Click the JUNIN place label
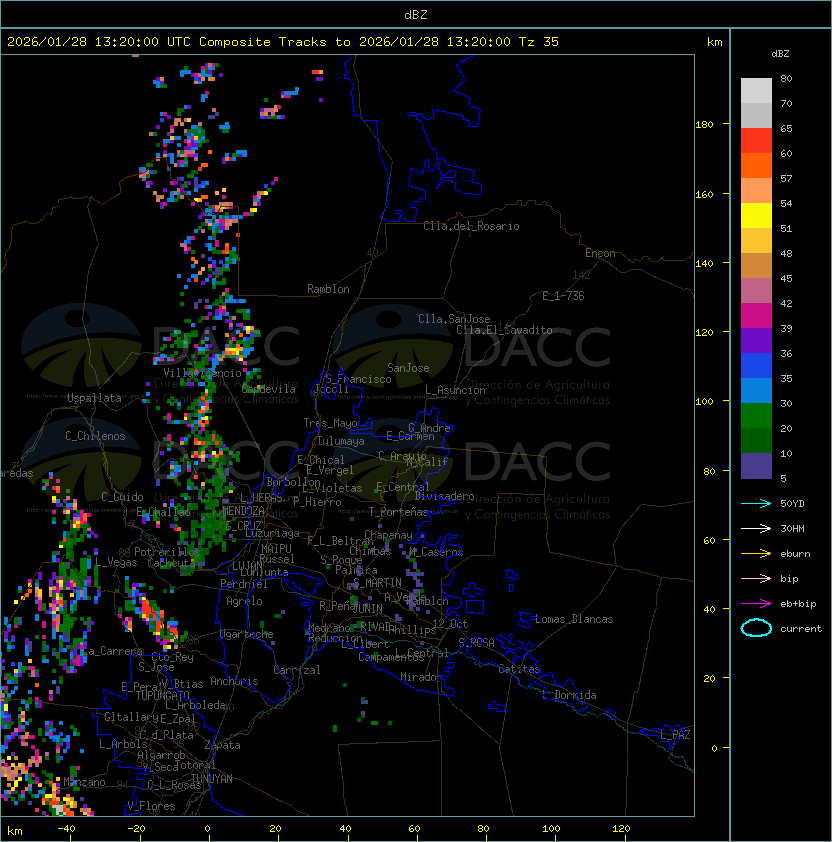This screenshot has height=842, width=832. 367,608
